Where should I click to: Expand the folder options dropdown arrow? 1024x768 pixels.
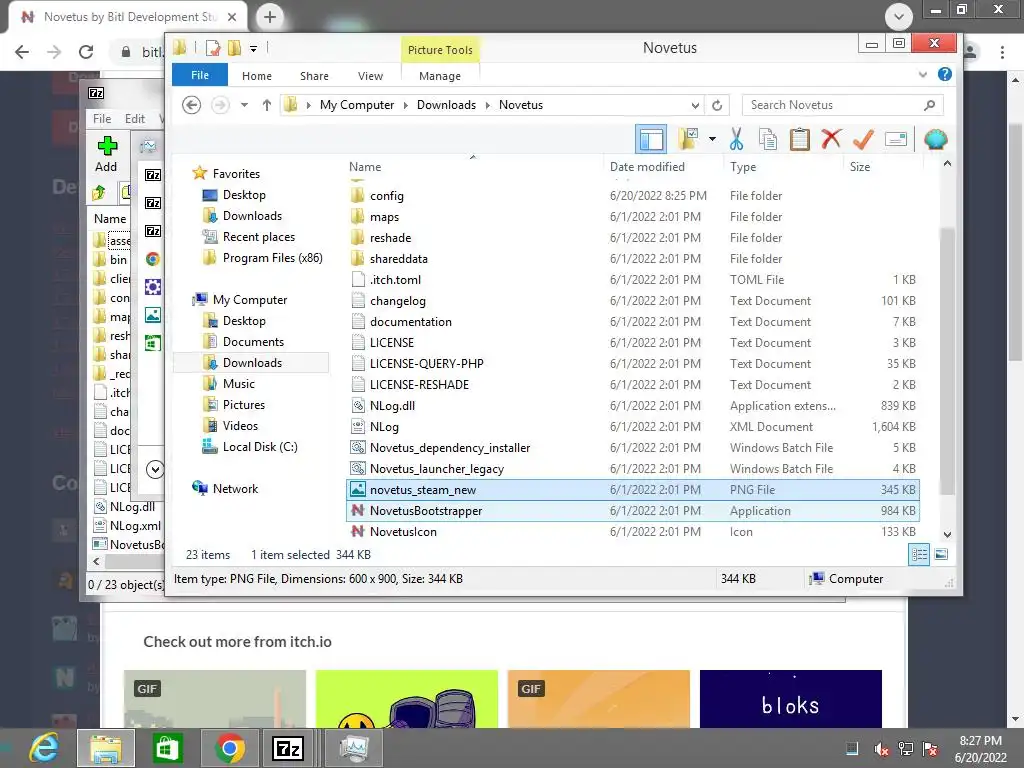(x=712, y=139)
